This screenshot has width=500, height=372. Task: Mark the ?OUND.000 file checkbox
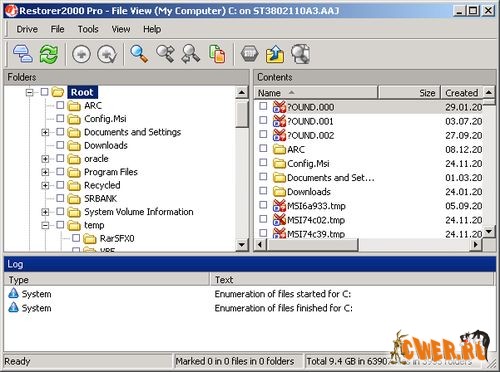click(263, 106)
